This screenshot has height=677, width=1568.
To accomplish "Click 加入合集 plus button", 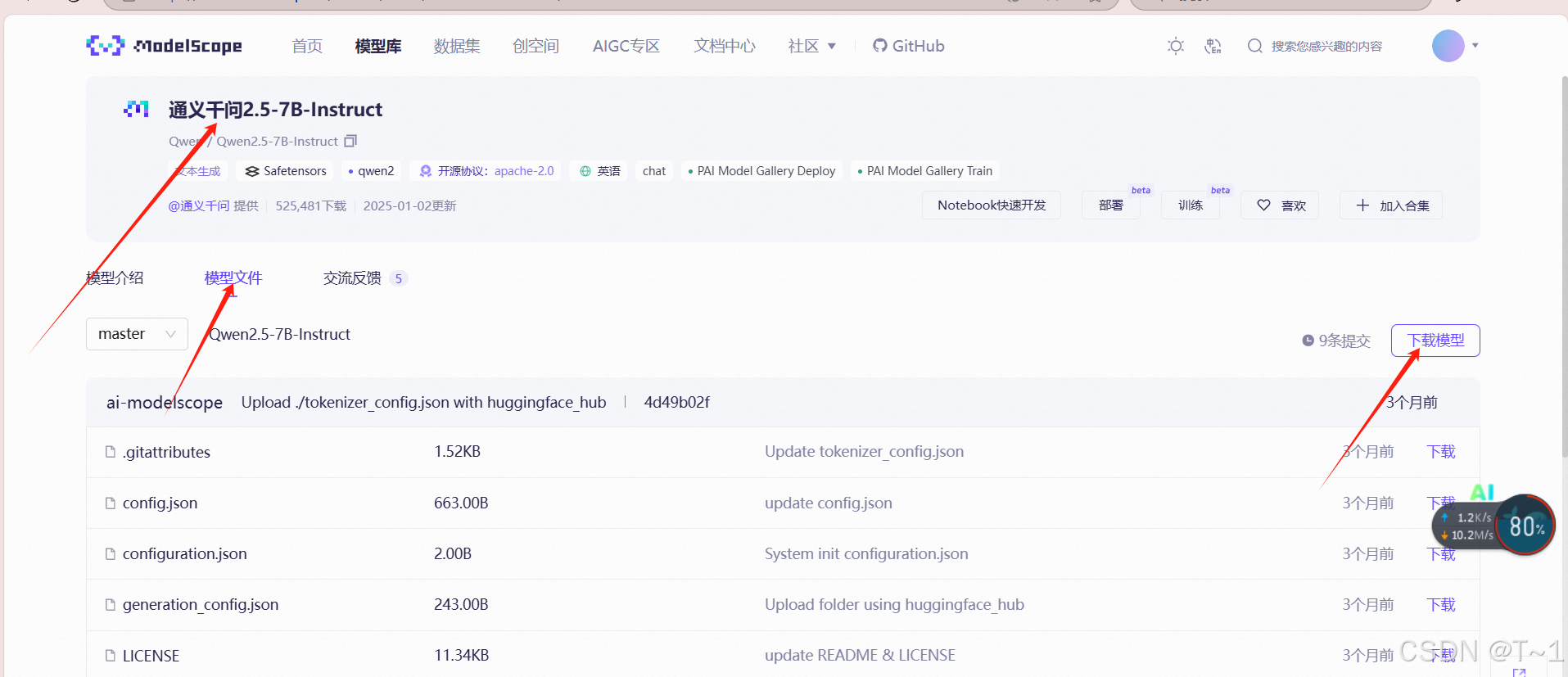I will click(1391, 205).
